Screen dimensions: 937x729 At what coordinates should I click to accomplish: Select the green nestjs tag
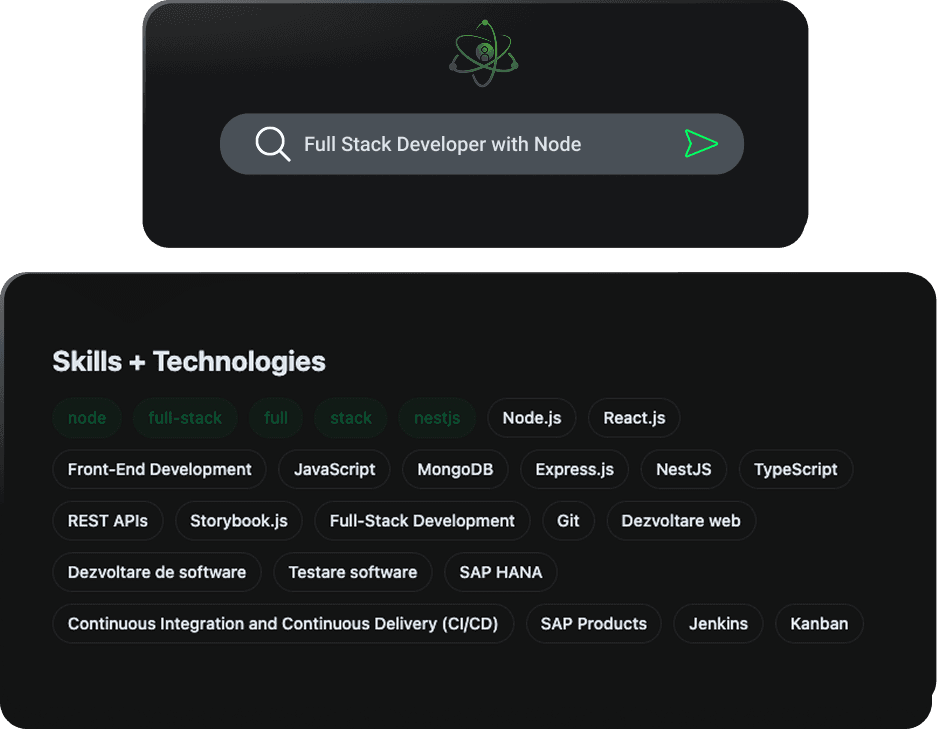[x=437, y=418]
